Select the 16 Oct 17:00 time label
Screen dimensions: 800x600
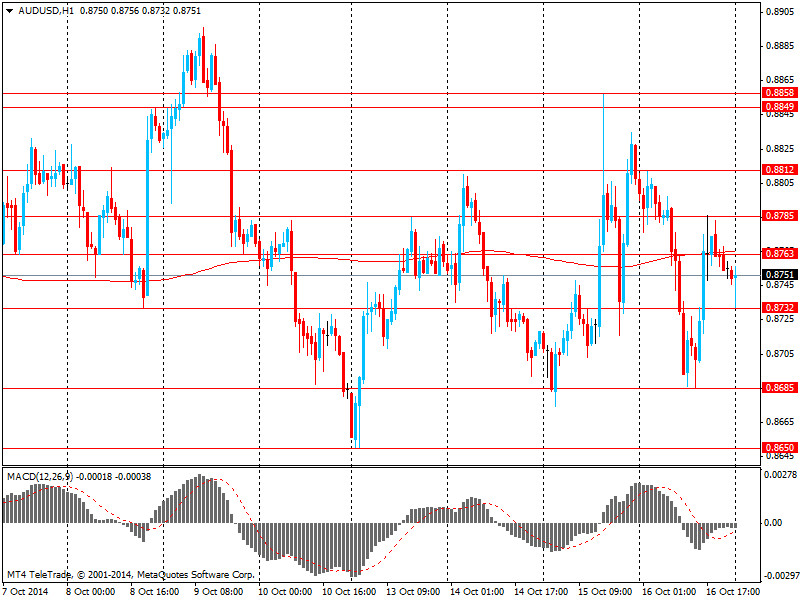click(x=734, y=591)
